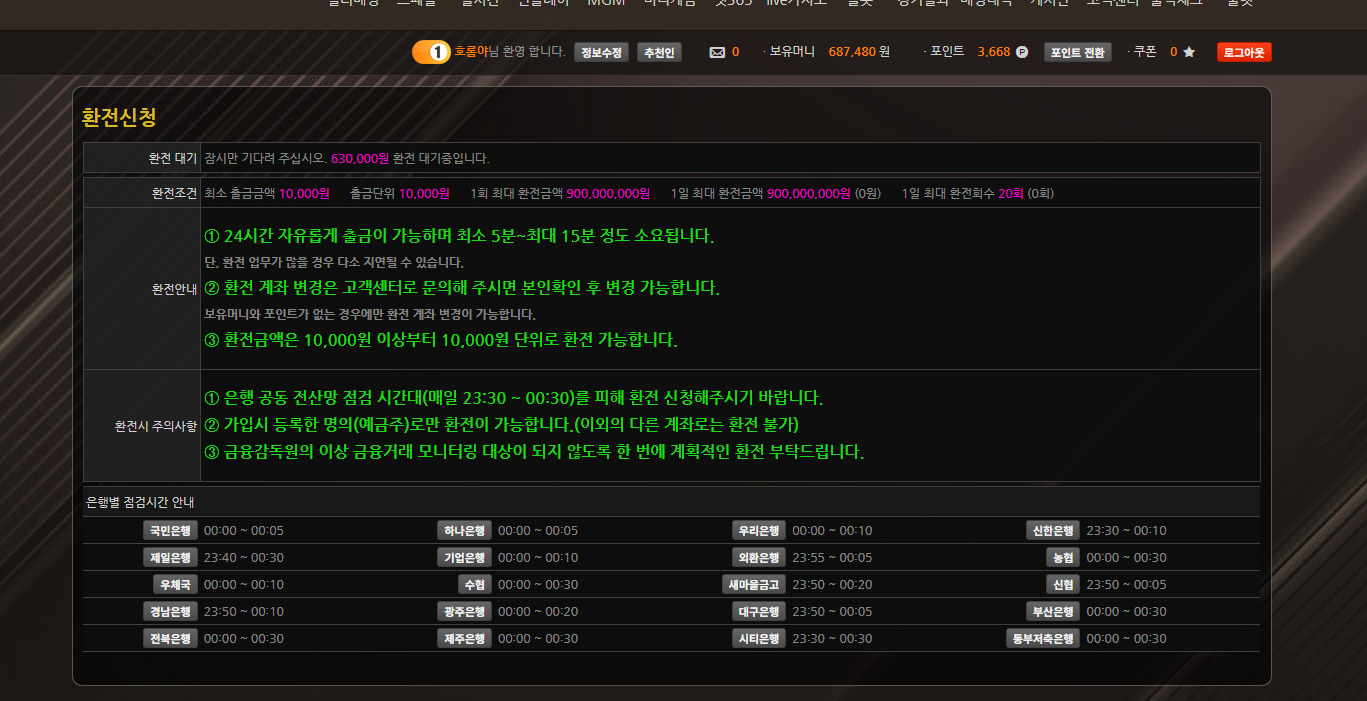Log out with the red 로그아웃 button

click(1244, 52)
